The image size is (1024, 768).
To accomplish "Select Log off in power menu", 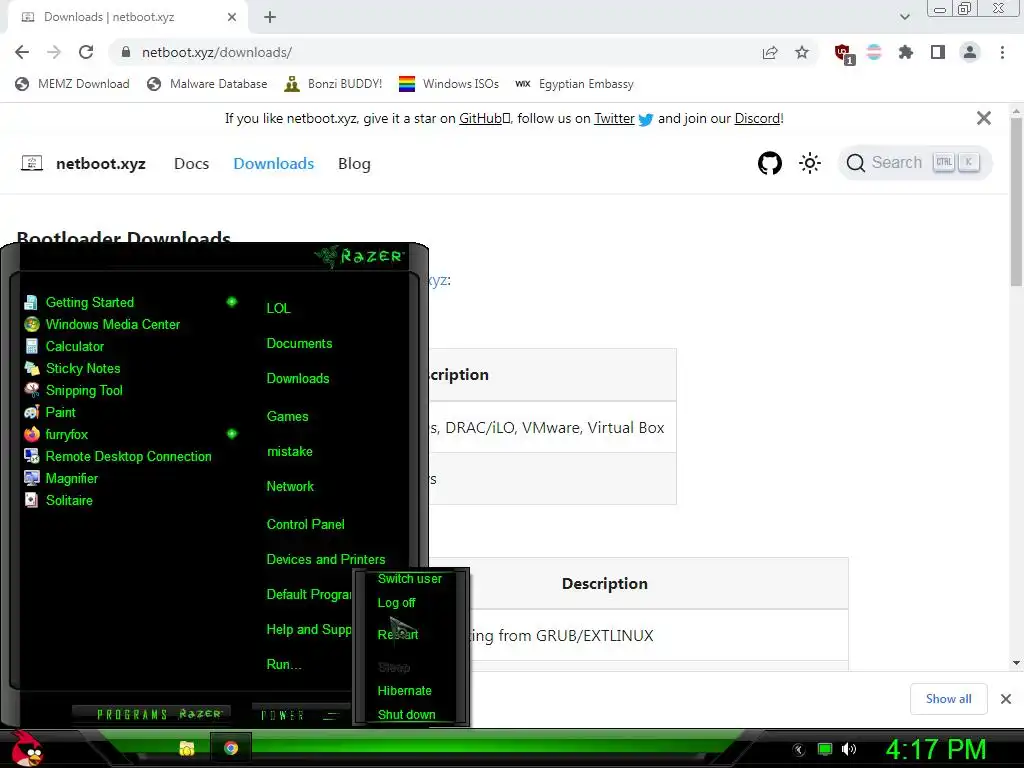I will coord(396,603).
